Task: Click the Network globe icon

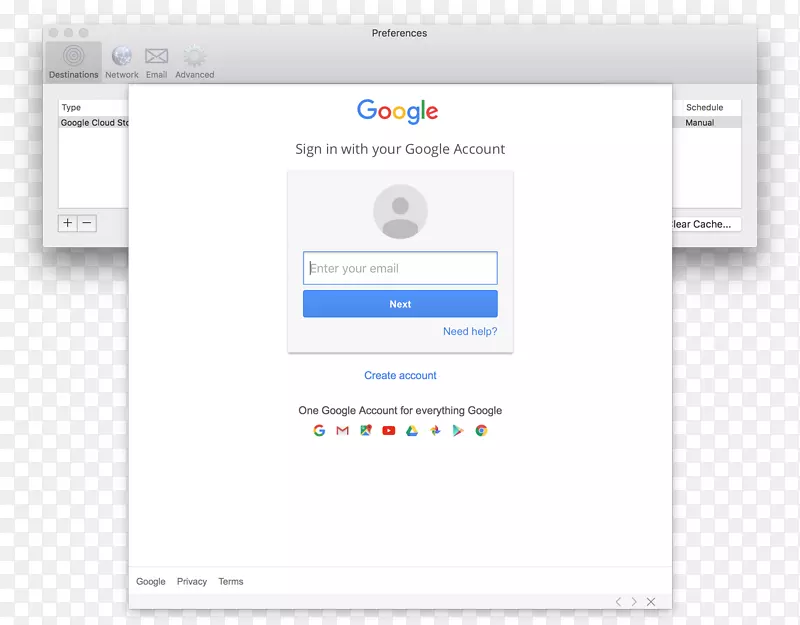Action: [x=121, y=56]
